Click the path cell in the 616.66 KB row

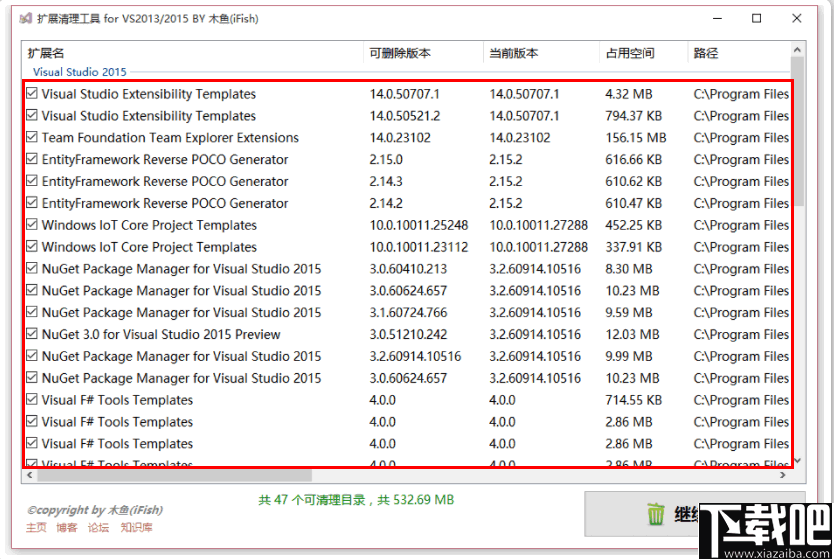point(741,160)
